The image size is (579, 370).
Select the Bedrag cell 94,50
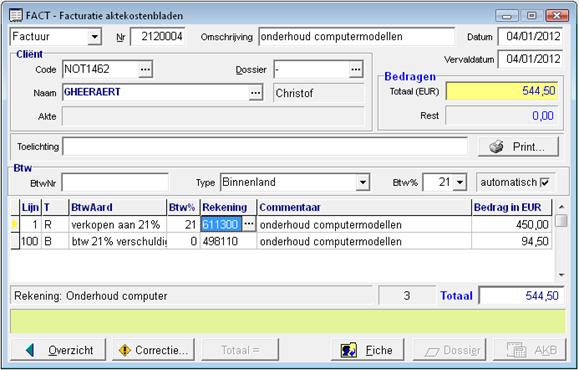(511, 241)
